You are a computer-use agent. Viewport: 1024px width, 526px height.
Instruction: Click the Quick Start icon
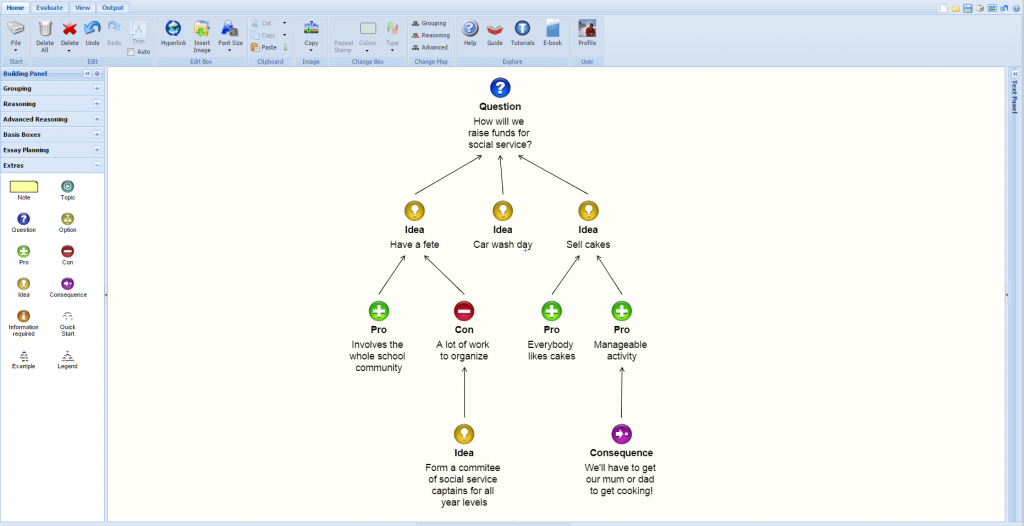pyautogui.click(x=68, y=316)
